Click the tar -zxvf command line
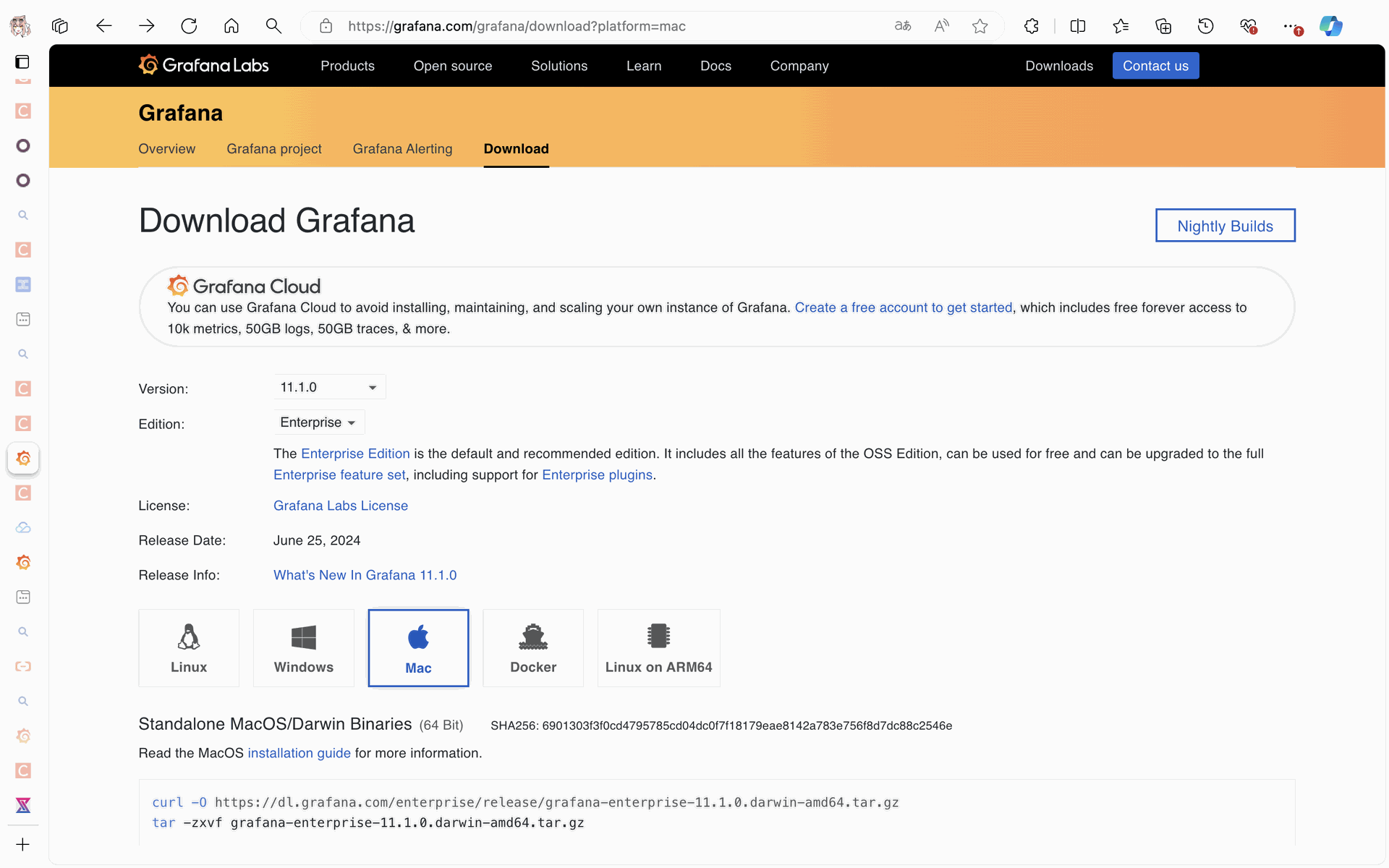 click(368, 822)
